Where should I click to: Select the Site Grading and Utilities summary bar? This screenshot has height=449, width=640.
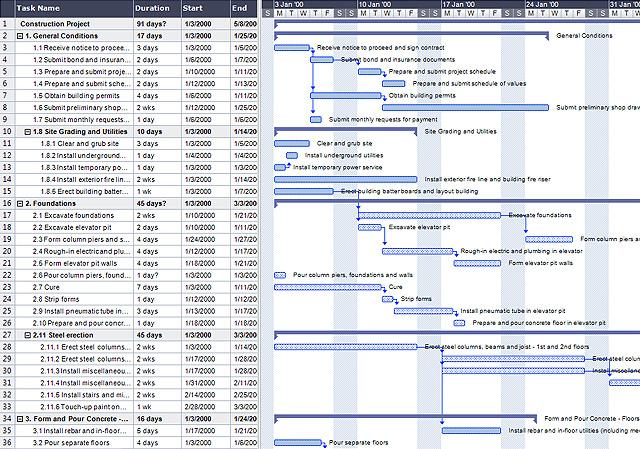[346, 131]
